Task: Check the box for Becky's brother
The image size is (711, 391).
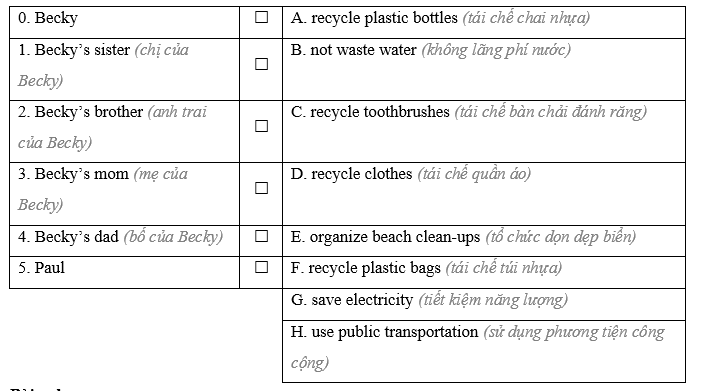Action: (261, 126)
